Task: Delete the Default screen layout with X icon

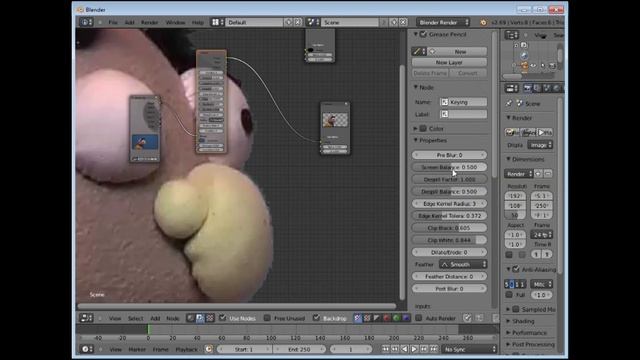Action: pos(298,22)
